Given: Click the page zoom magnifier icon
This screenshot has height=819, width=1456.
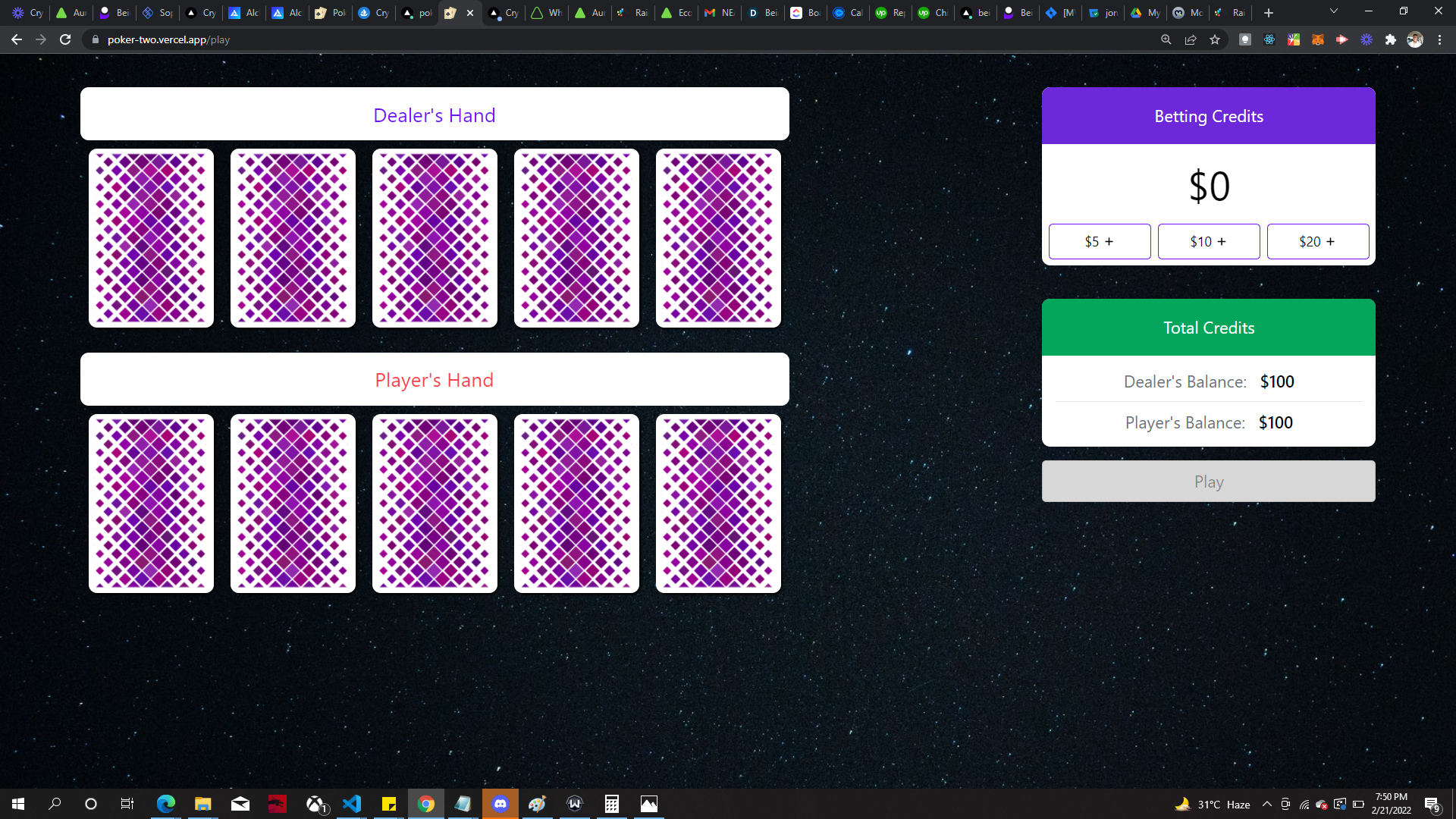Looking at the screenshot, I should (1166, 39).
